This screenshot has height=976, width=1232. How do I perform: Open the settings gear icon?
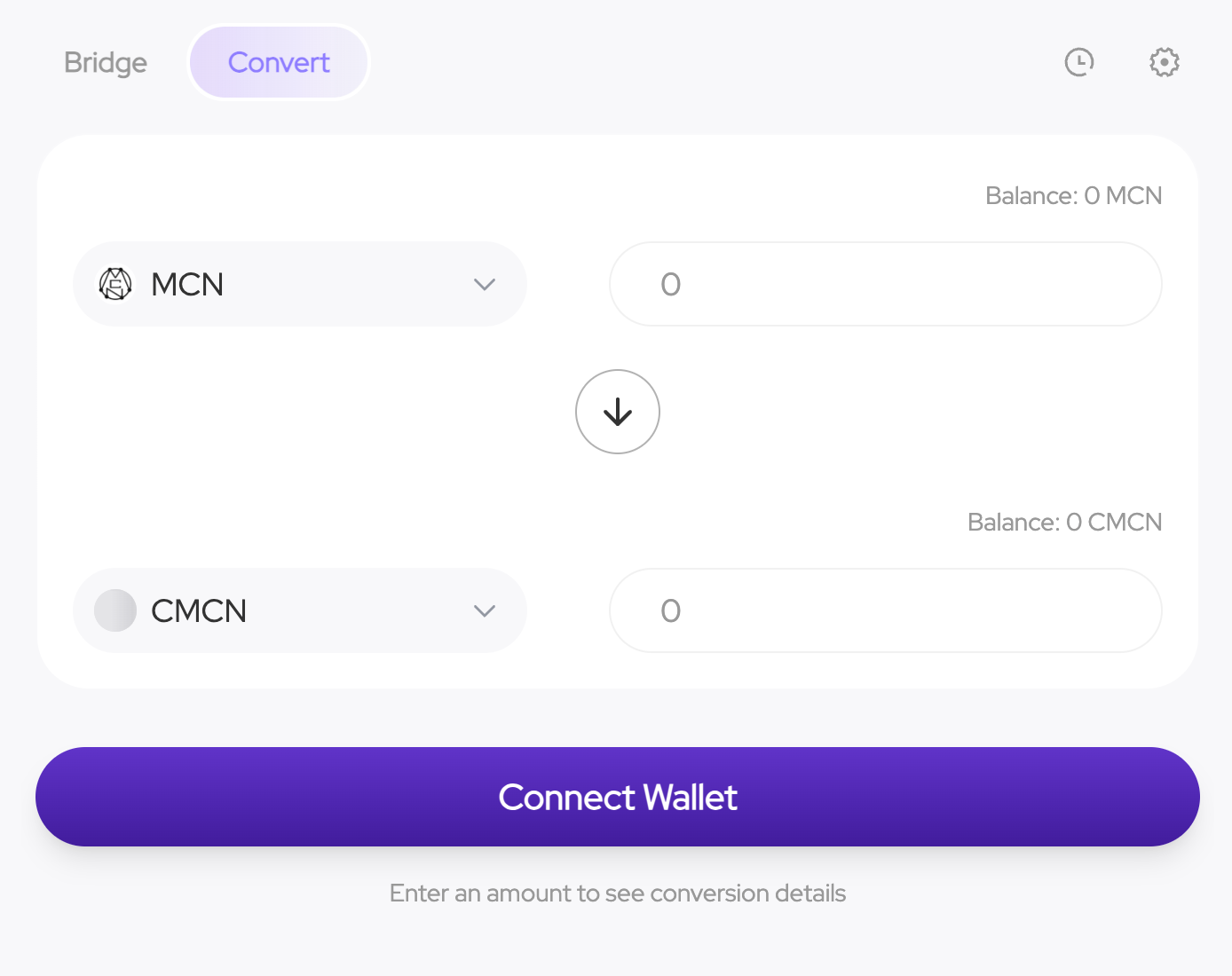1164,62
